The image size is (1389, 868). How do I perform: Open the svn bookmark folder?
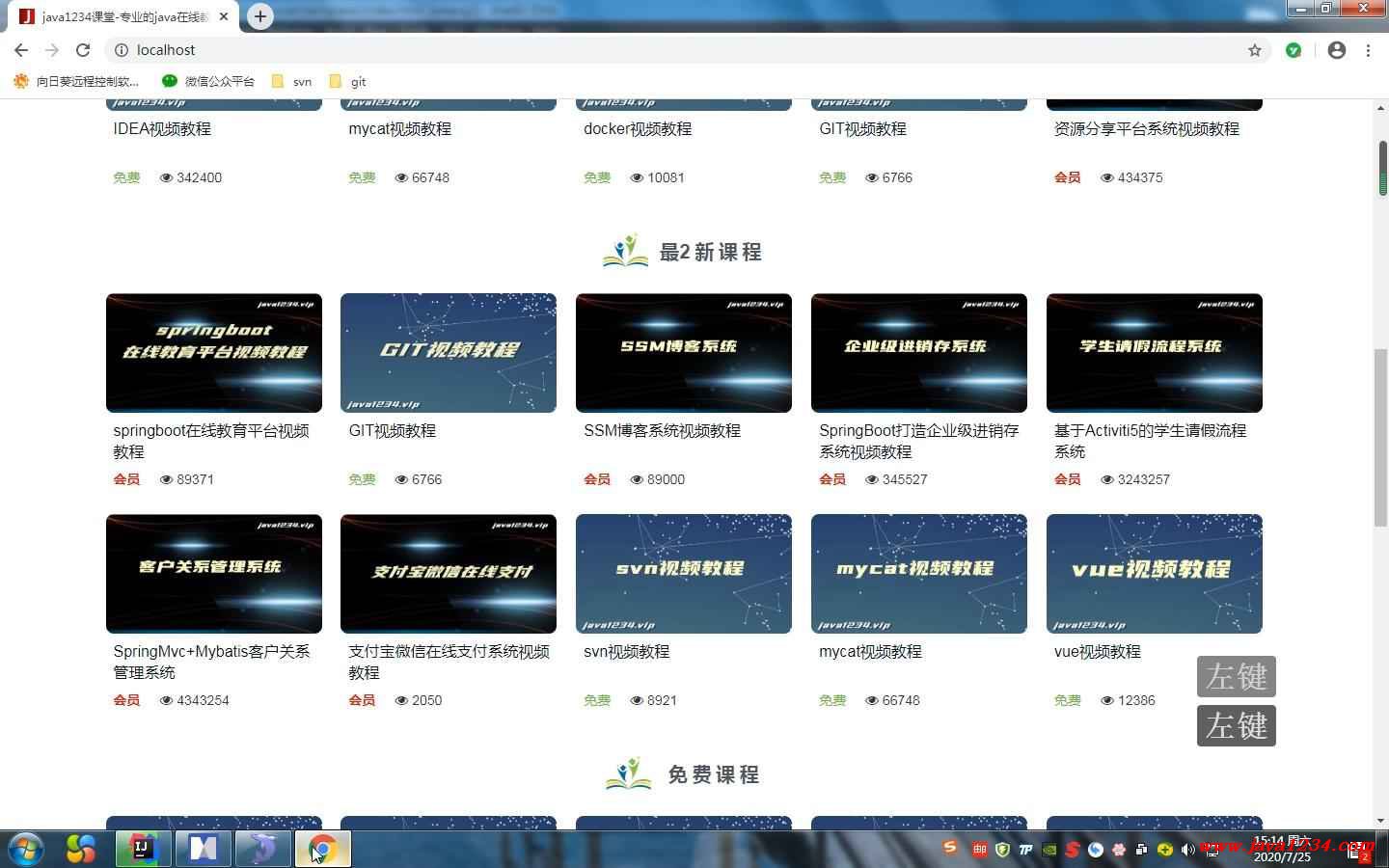[x=292, y=81]
